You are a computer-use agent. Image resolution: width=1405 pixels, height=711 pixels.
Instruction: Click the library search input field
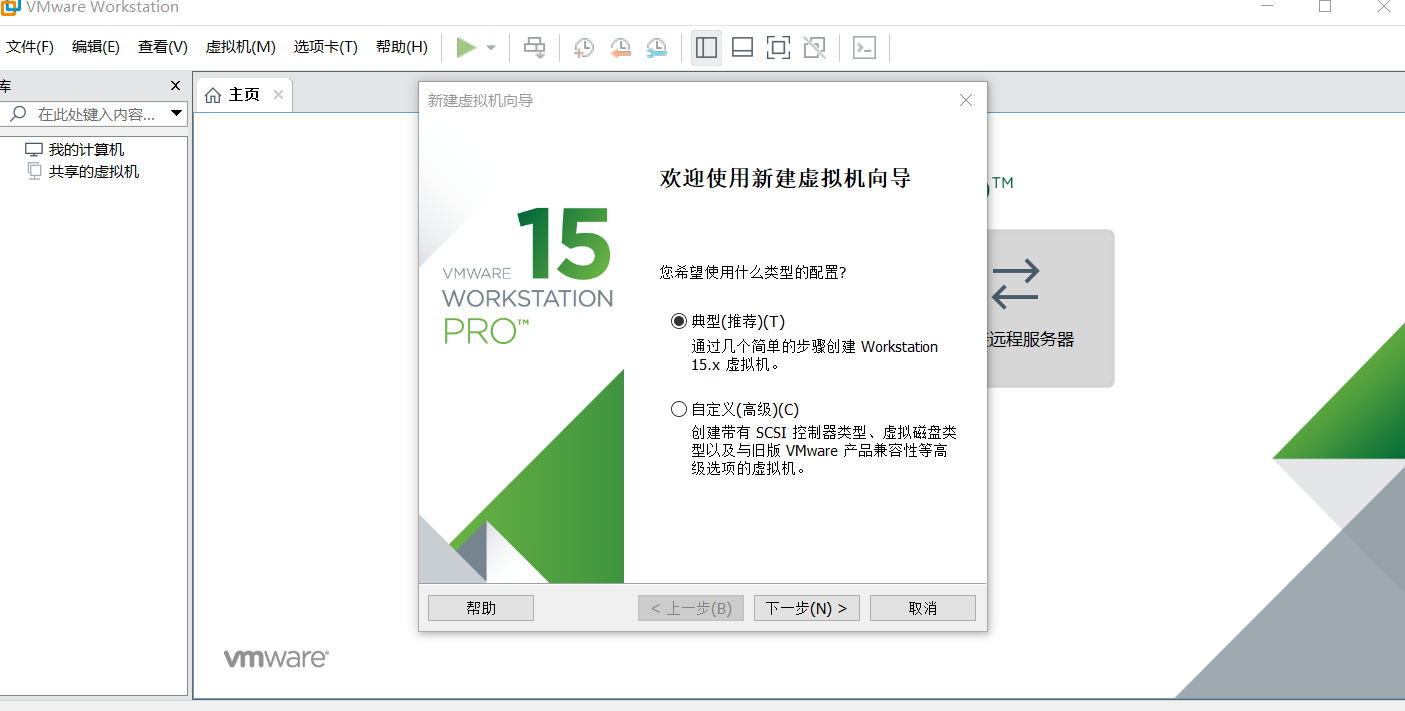[96, 114]
